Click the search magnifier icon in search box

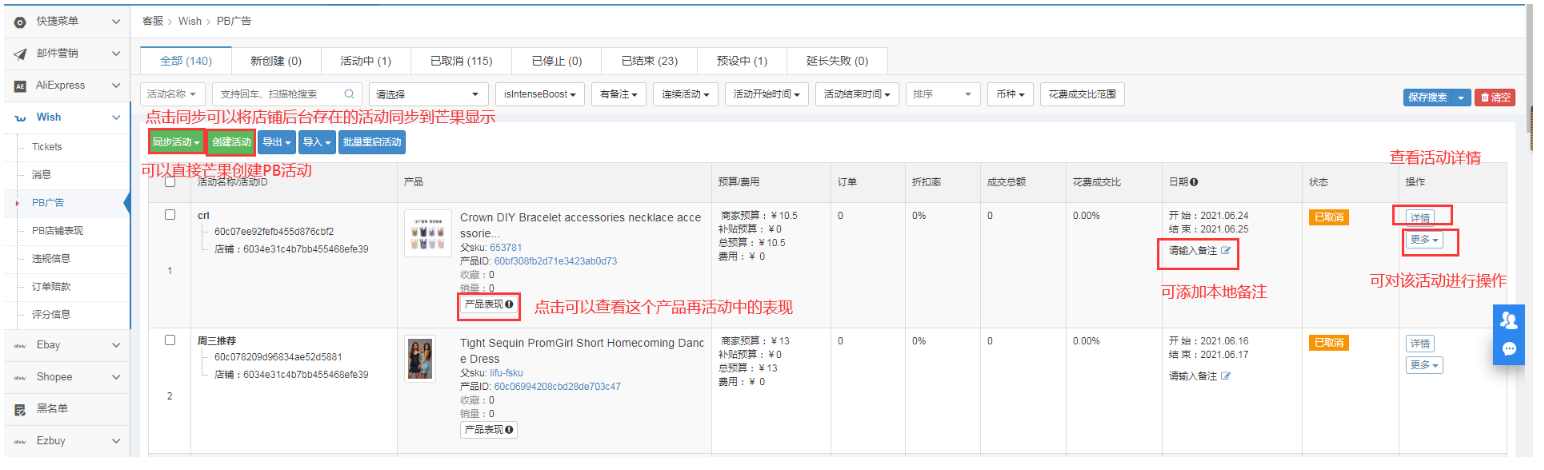tap(348, 94)
